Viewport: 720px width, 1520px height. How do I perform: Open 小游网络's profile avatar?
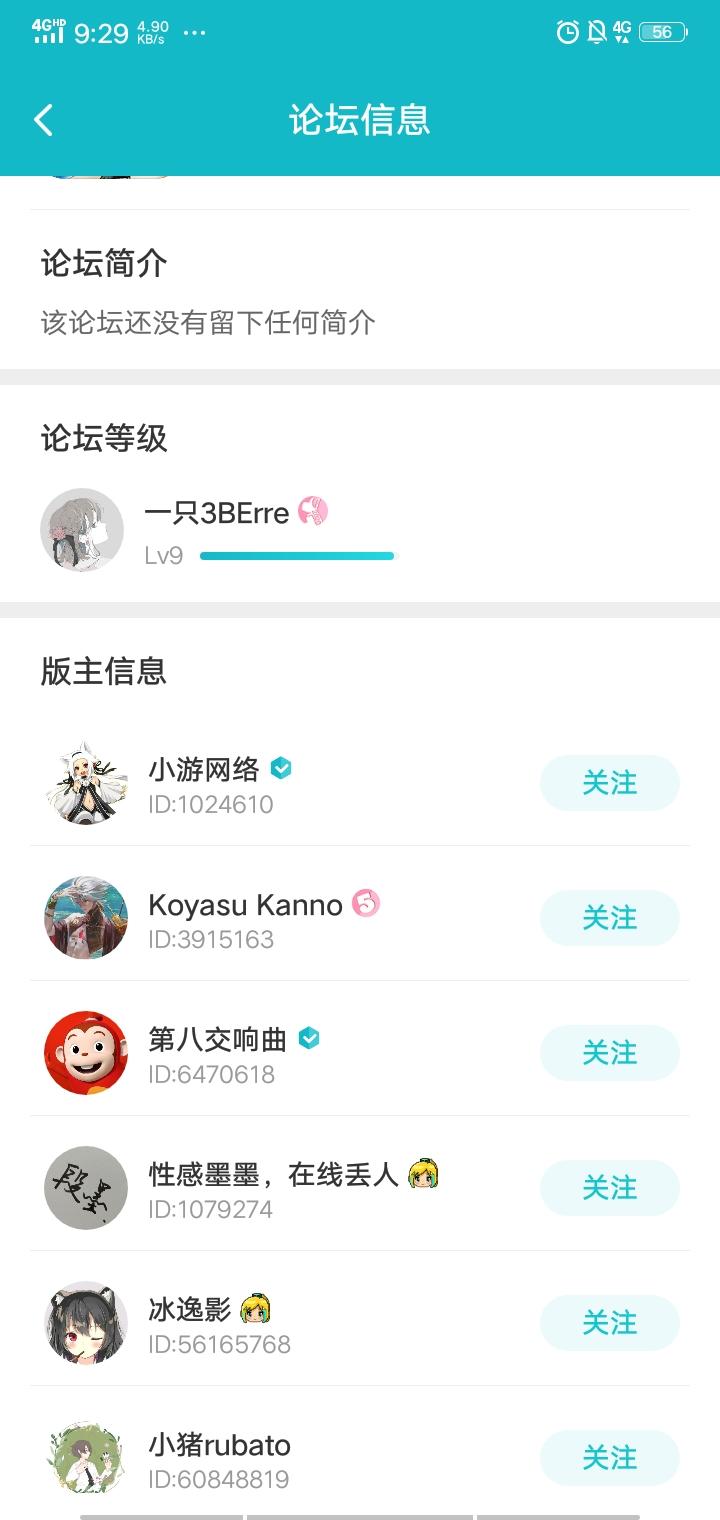(86, 783)
